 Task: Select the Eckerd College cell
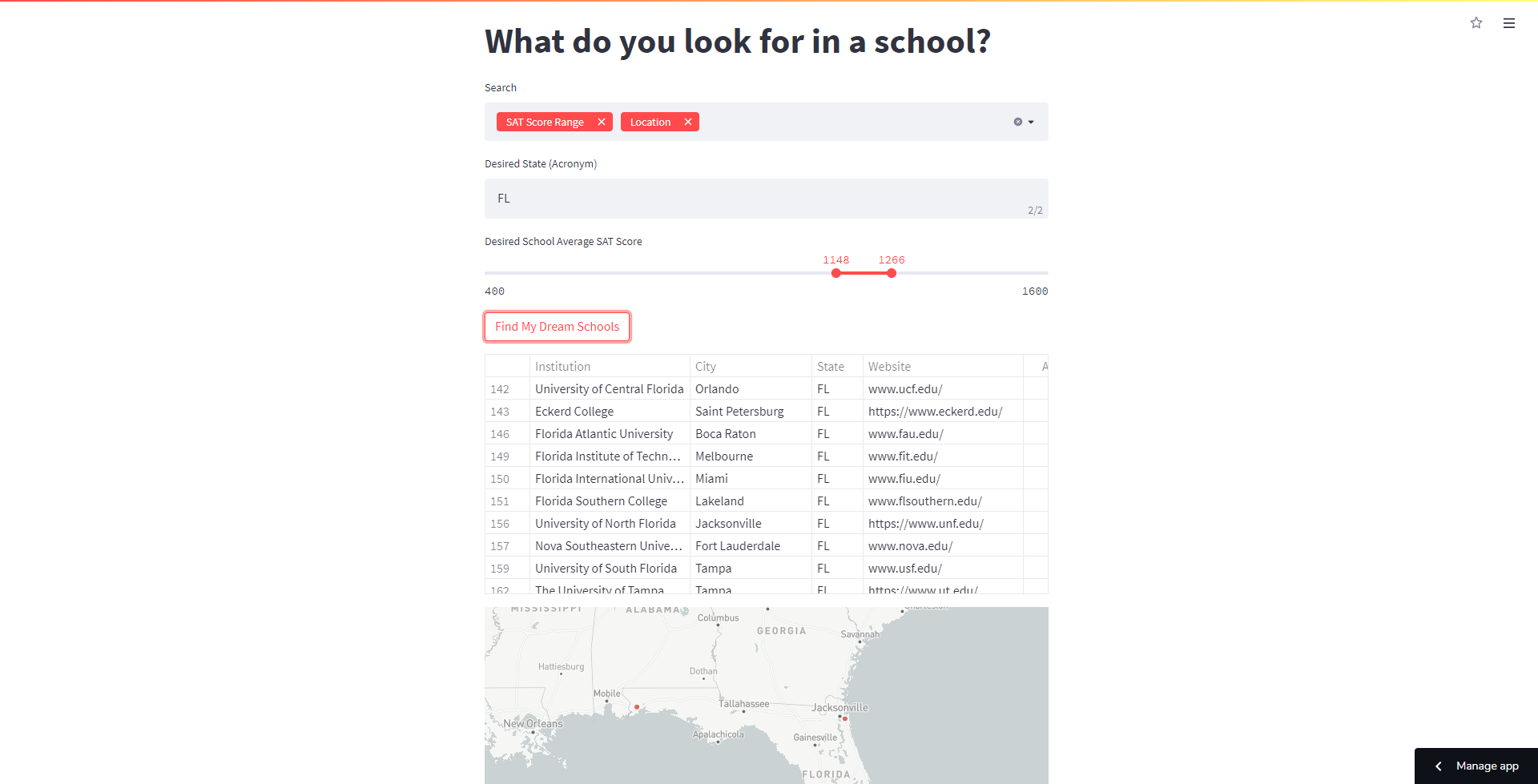610,411
